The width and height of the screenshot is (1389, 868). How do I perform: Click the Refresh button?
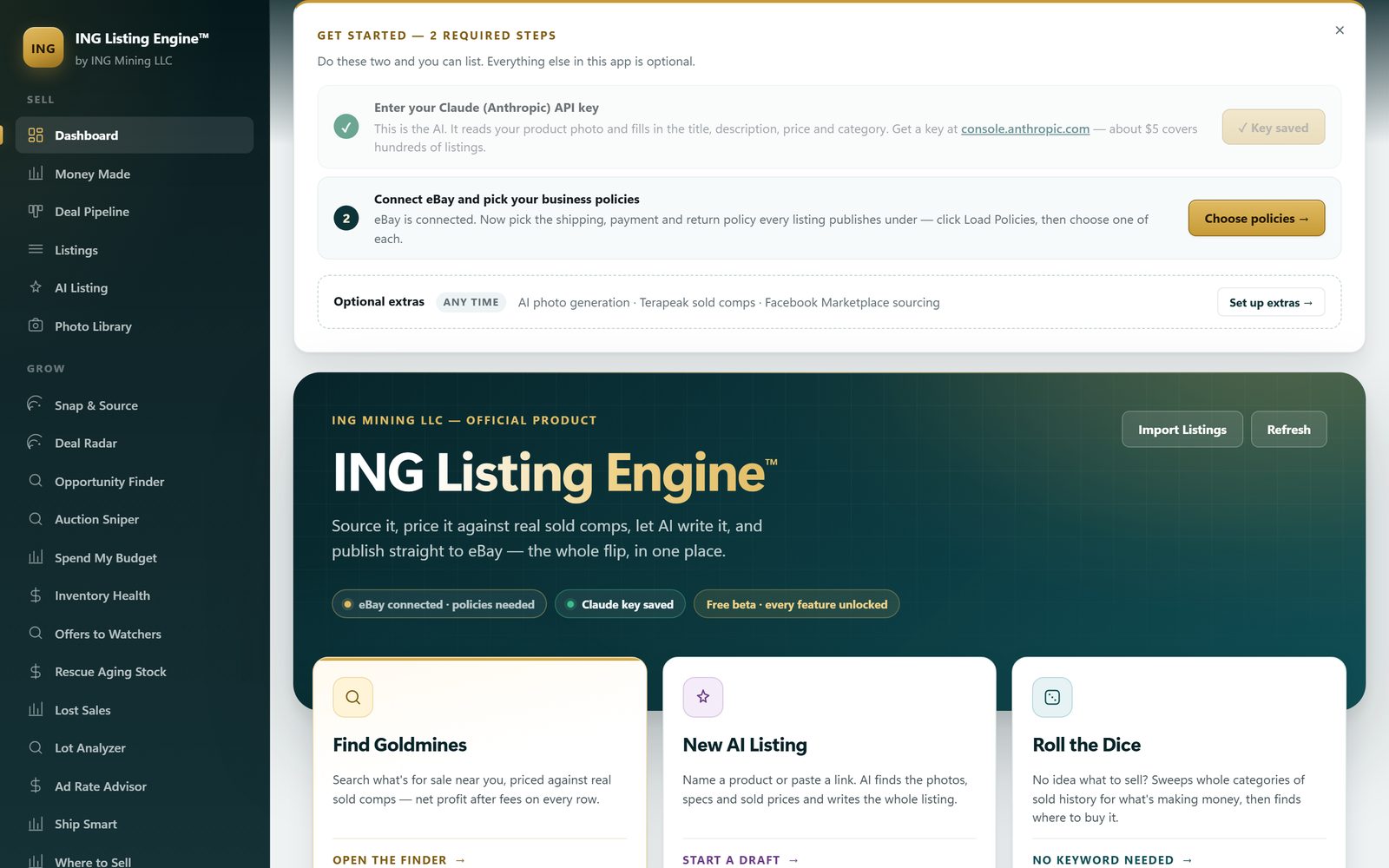coord(1288,429)
